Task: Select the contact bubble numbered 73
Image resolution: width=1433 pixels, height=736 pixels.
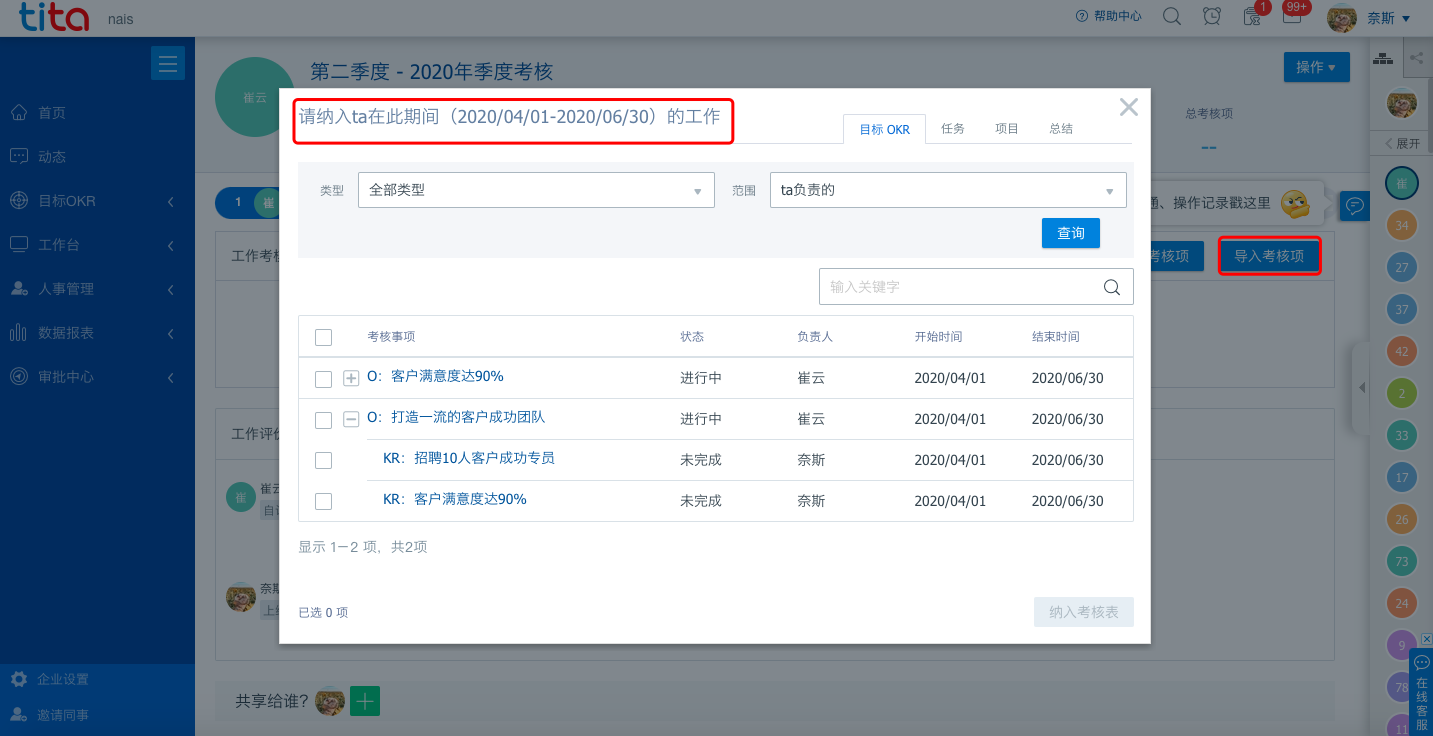Action: [x=1402, y=562]
